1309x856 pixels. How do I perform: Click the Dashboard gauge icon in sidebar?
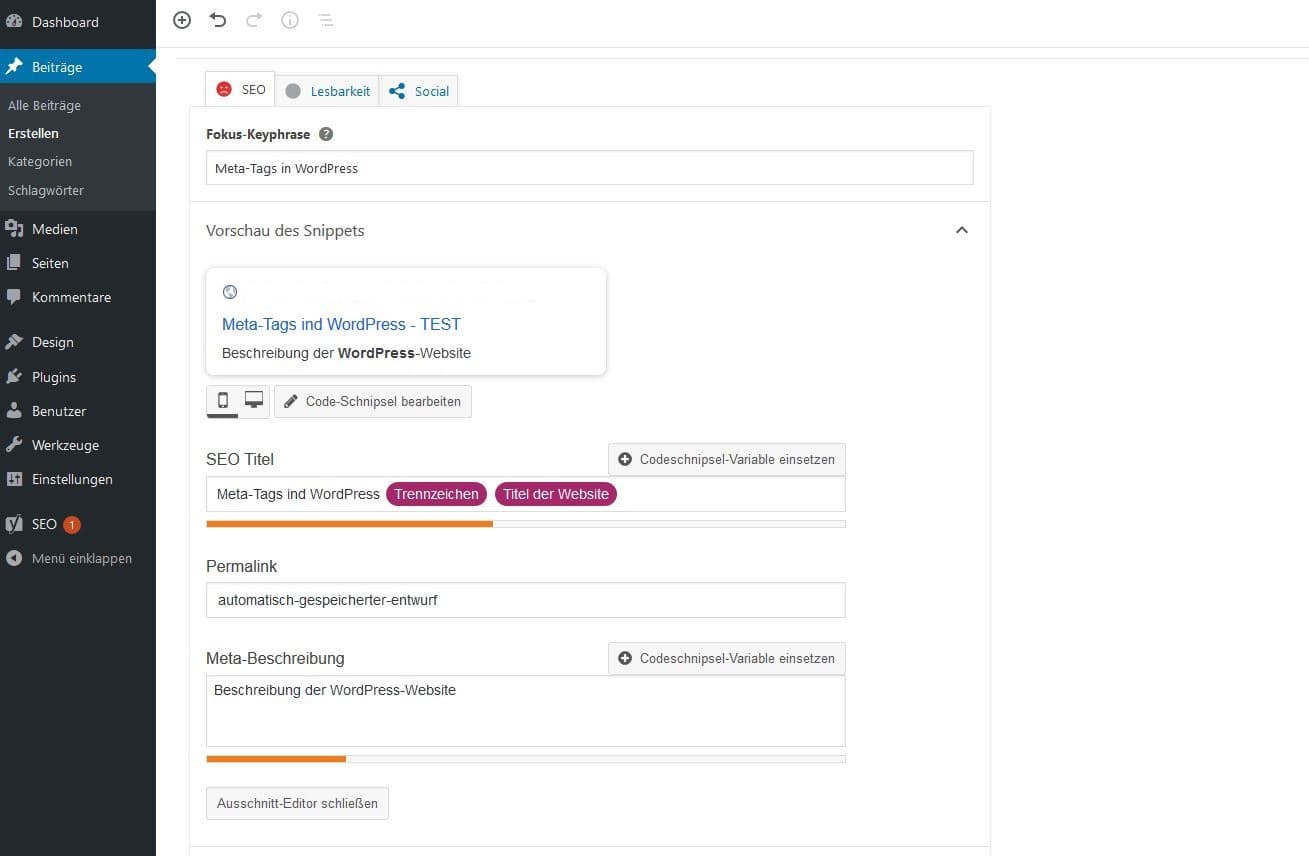tap(14, 21)
